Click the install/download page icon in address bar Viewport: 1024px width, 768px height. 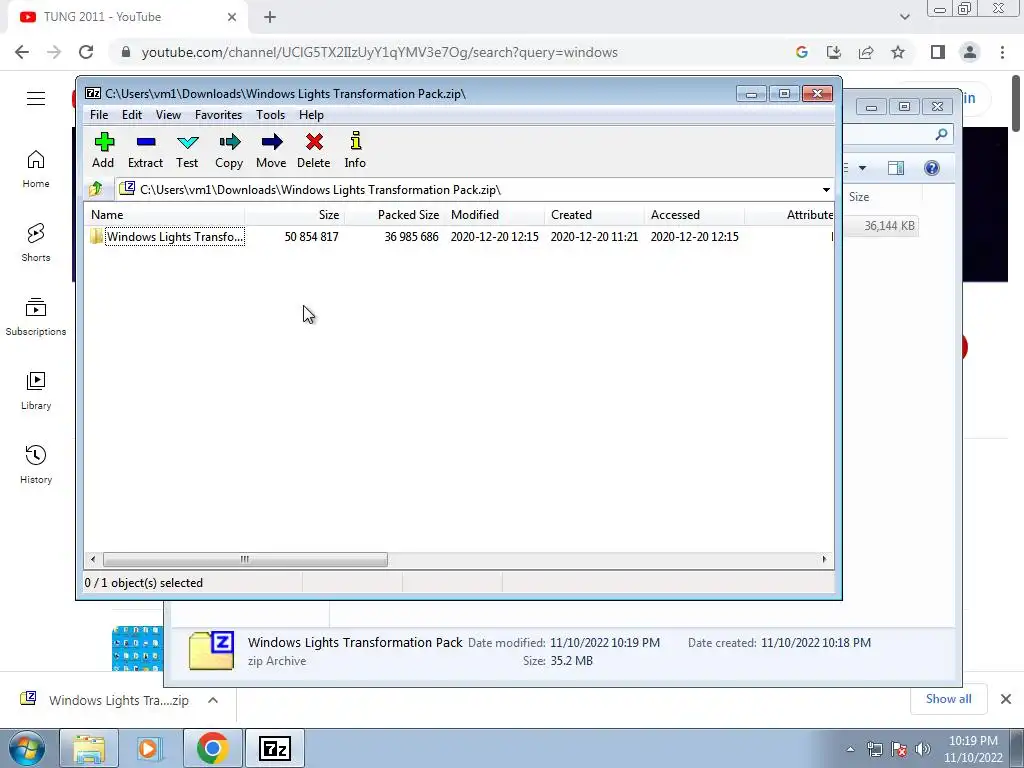tap(834, 52)
